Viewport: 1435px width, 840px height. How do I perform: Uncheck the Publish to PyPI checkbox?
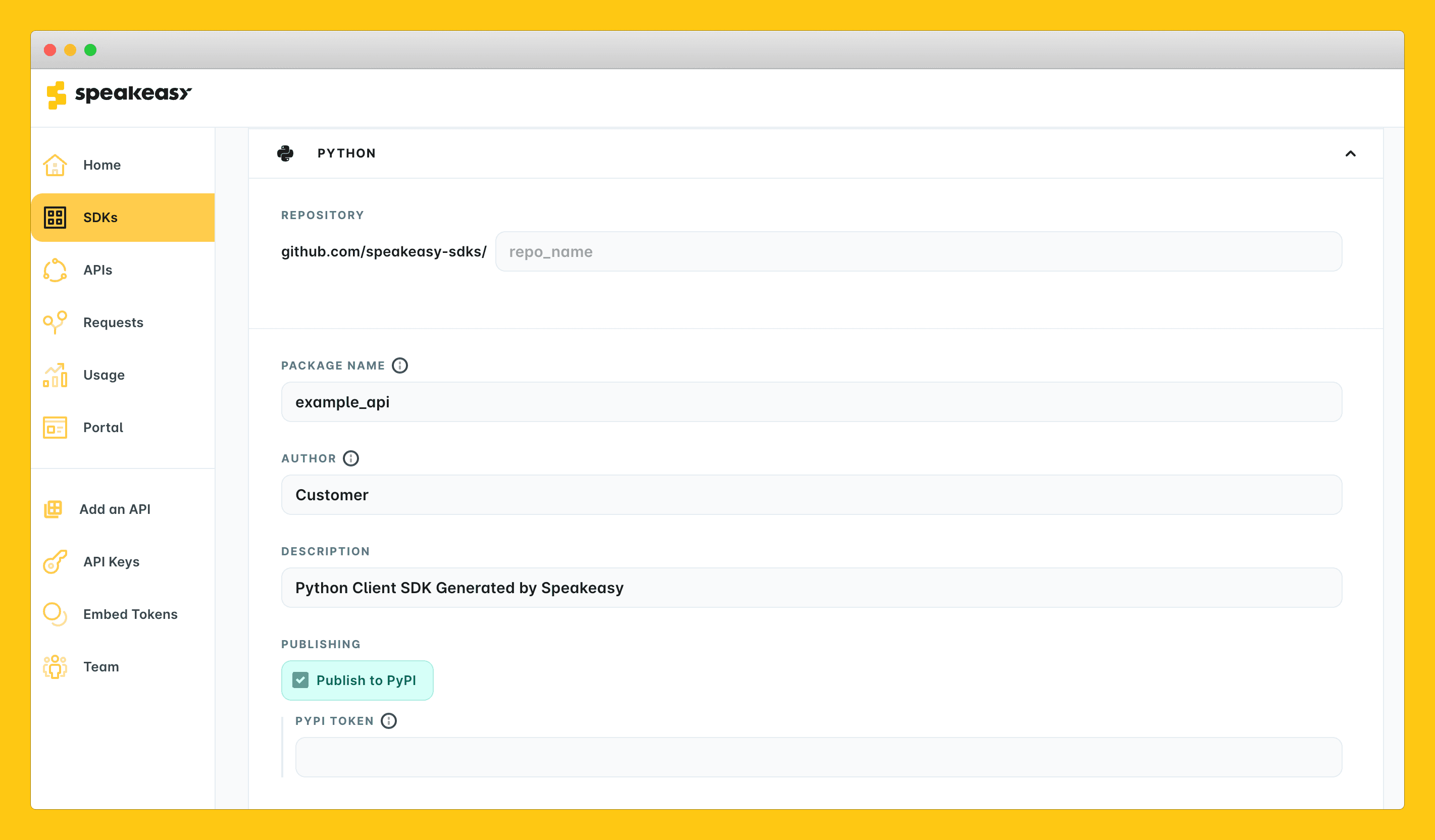click(x=300, y=680)
